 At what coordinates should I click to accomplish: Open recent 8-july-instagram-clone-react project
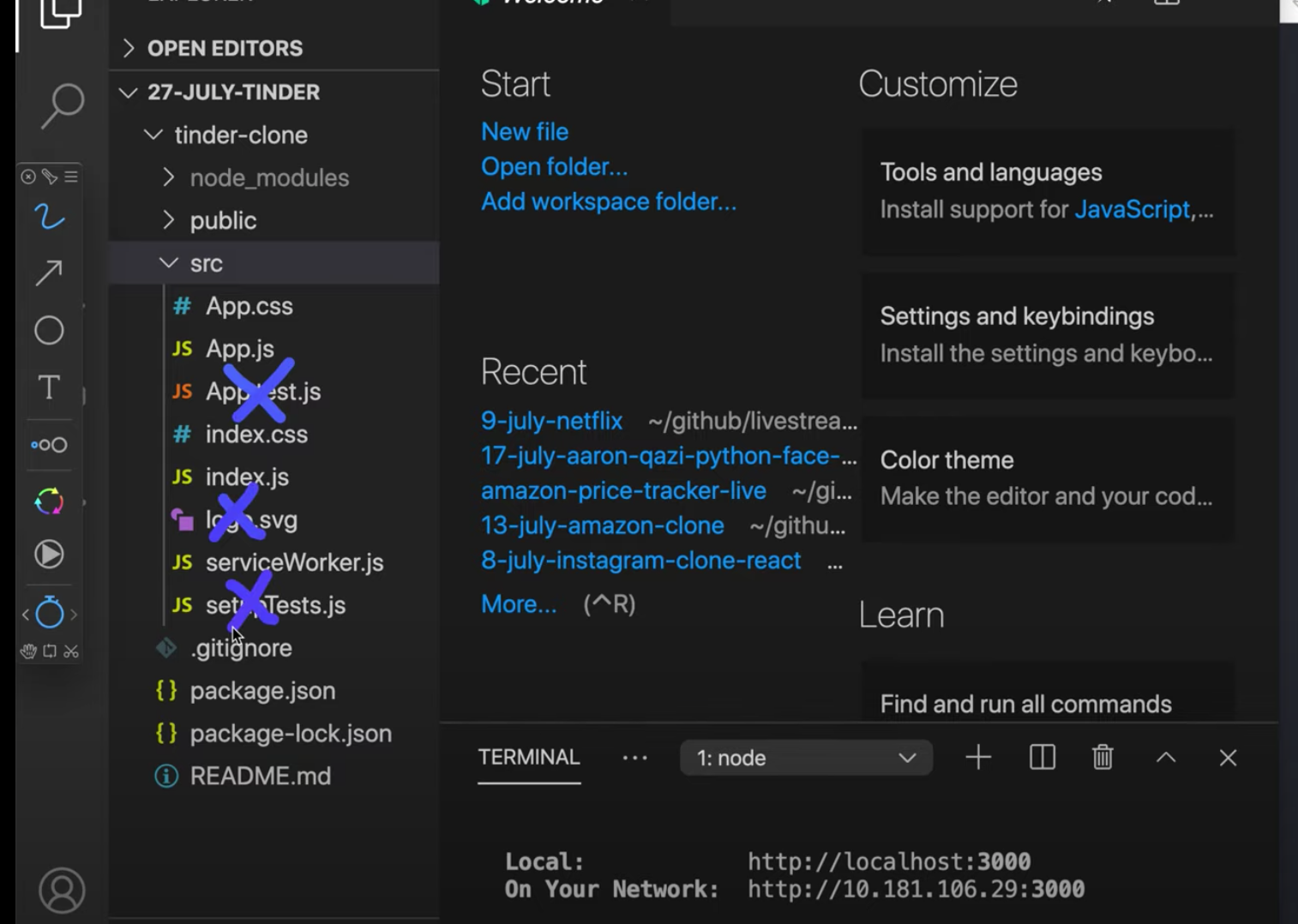click(640, 561)
